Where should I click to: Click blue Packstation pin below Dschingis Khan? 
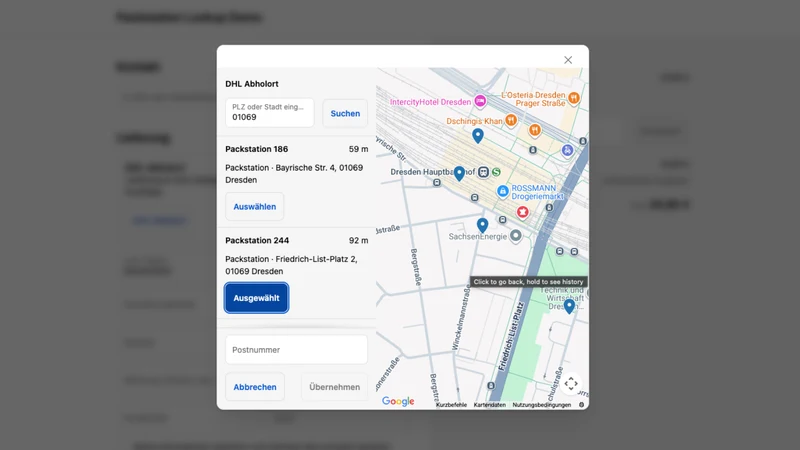coord(478,136)
